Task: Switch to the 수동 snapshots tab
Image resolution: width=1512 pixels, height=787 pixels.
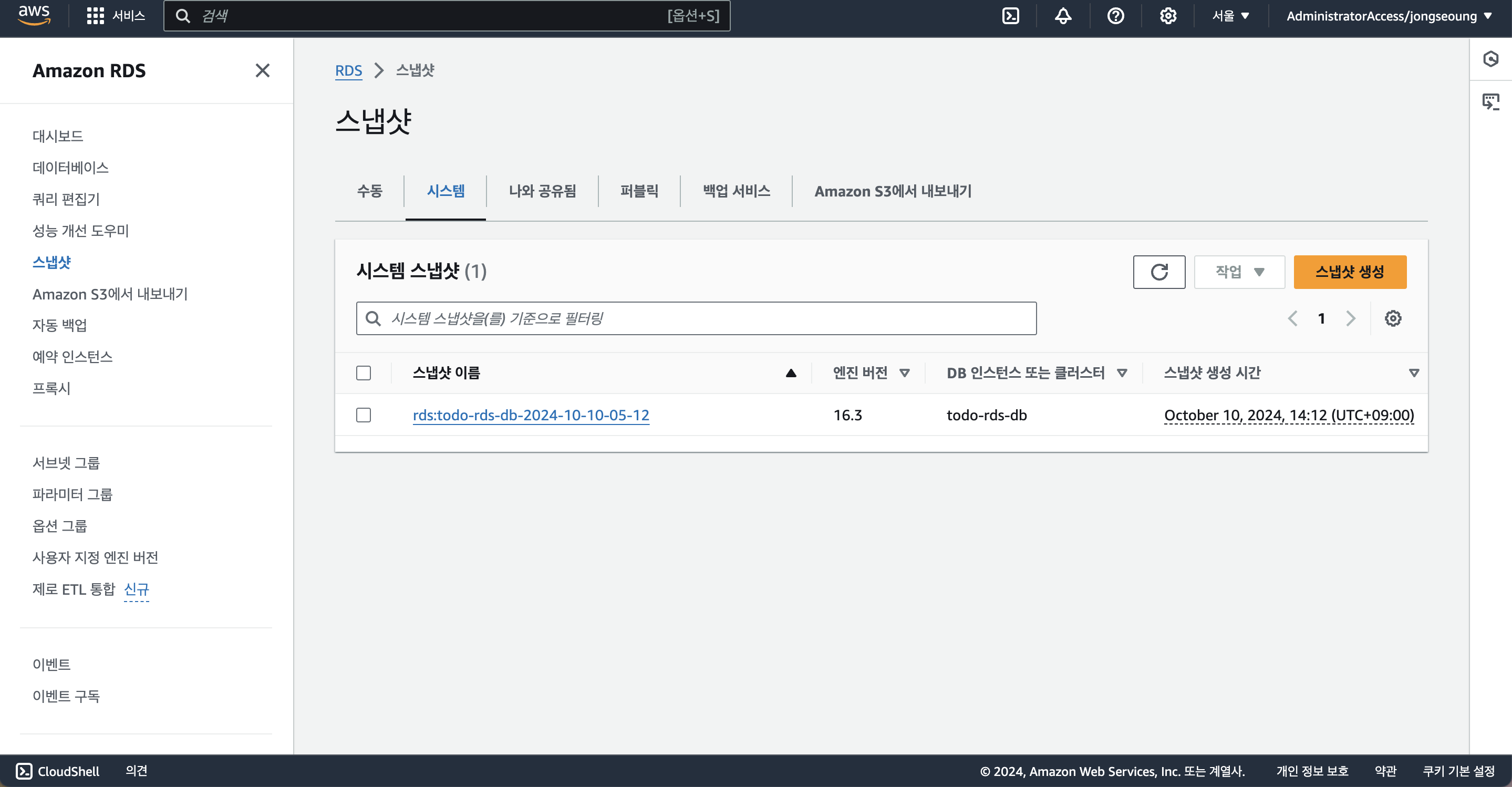Action: (369, 191)
